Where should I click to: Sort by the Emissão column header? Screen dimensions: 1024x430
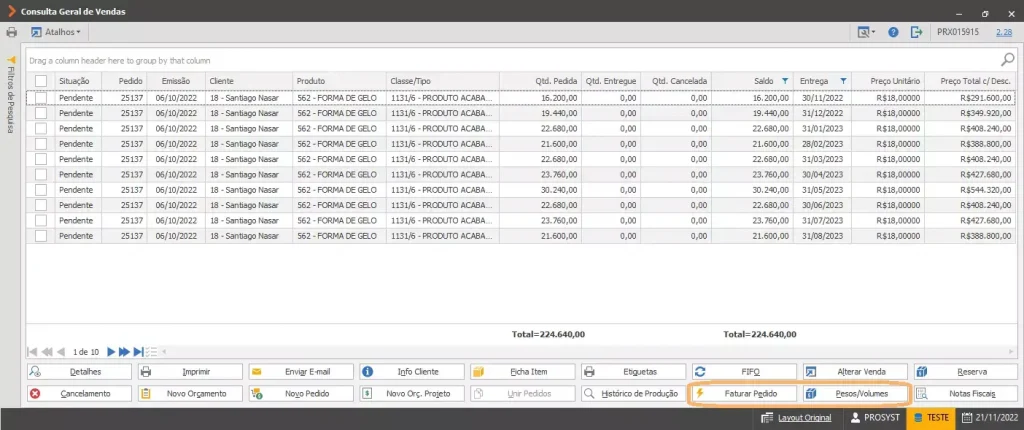[176, 80]
